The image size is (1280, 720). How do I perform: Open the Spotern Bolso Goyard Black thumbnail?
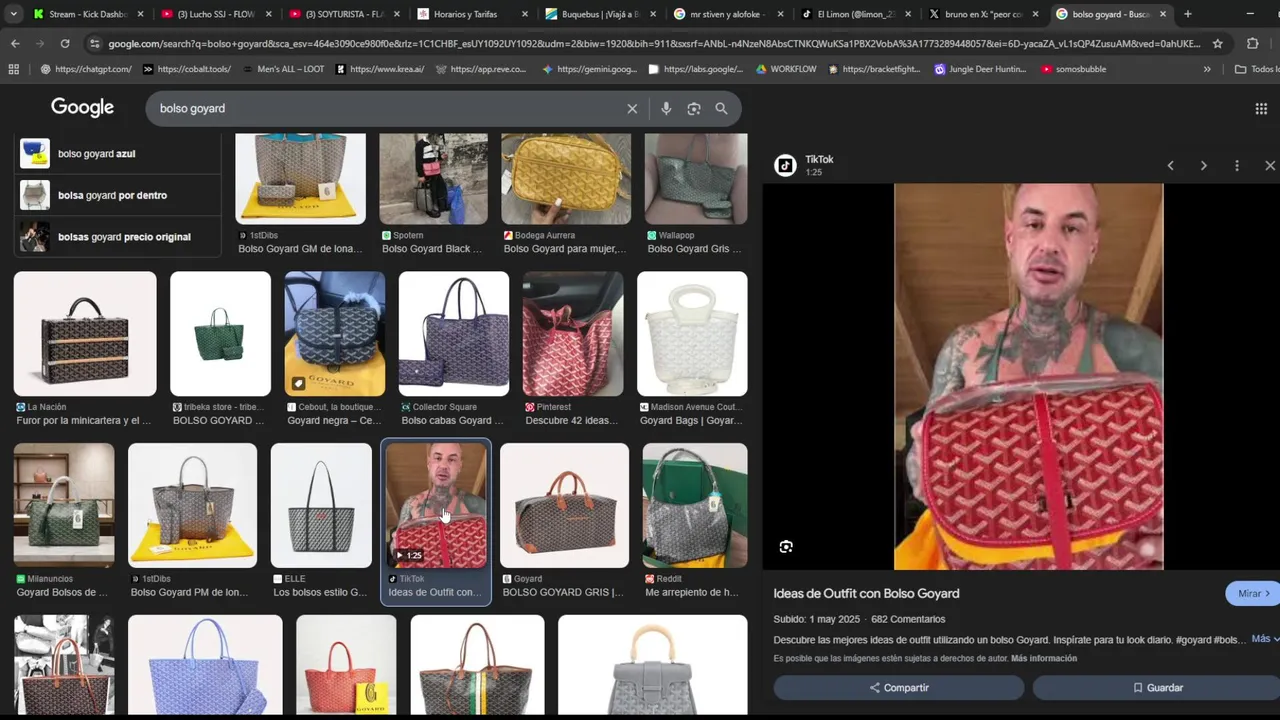pos(433,179)
